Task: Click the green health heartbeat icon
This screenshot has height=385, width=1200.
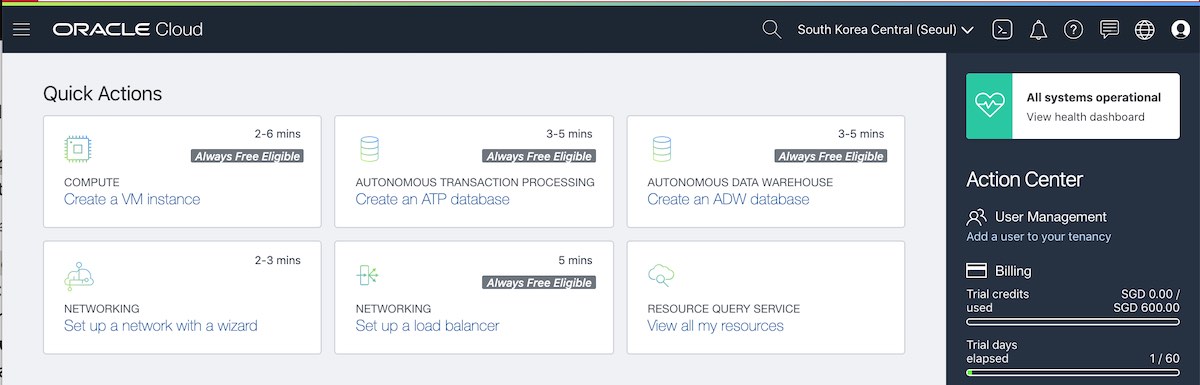Action: coord(990,106)
